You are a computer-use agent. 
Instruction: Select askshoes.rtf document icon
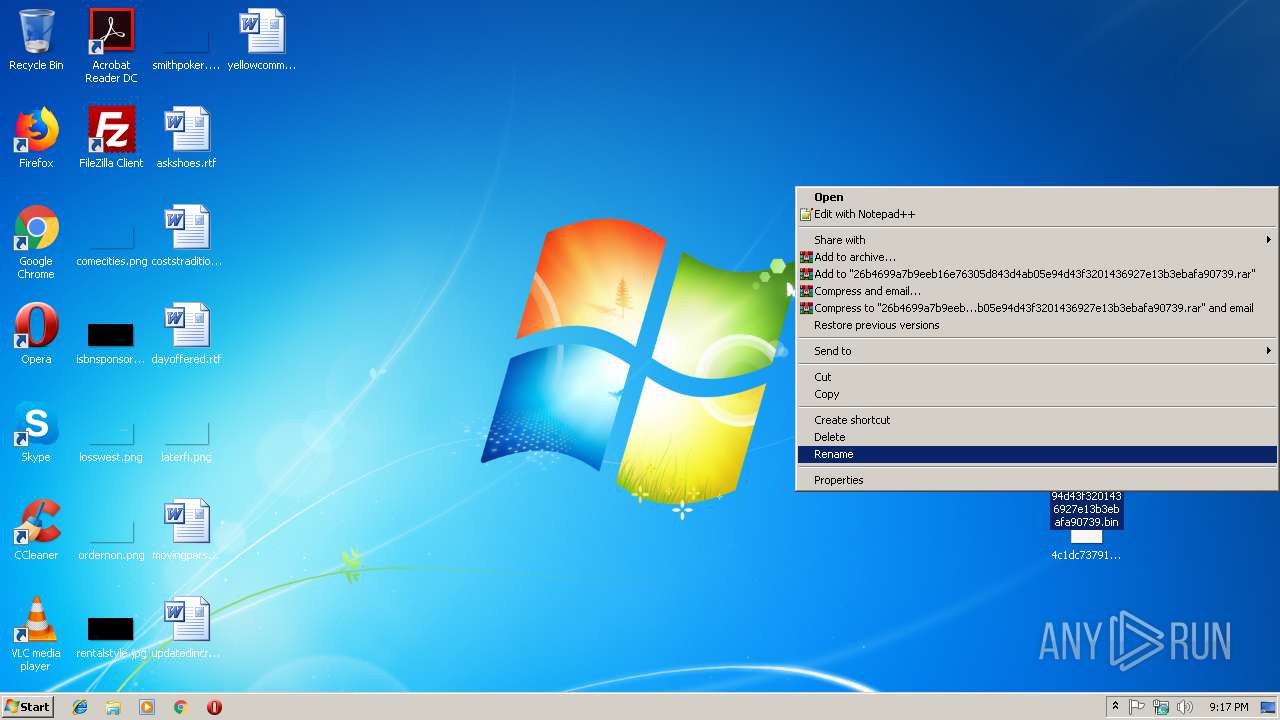[186, 138]
